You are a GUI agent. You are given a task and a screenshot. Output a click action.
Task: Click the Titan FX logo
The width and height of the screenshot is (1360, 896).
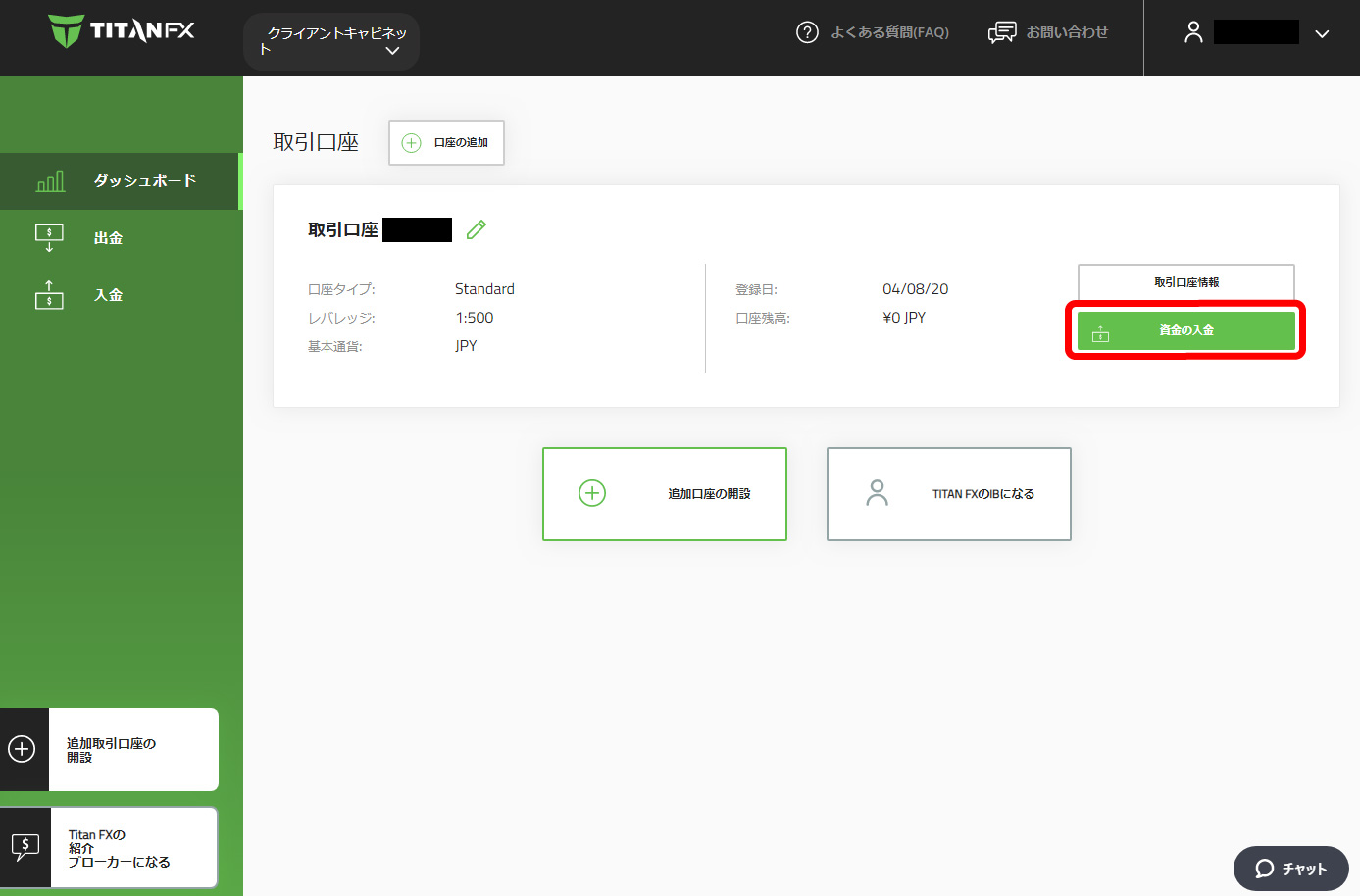click(x=122, y=31)
